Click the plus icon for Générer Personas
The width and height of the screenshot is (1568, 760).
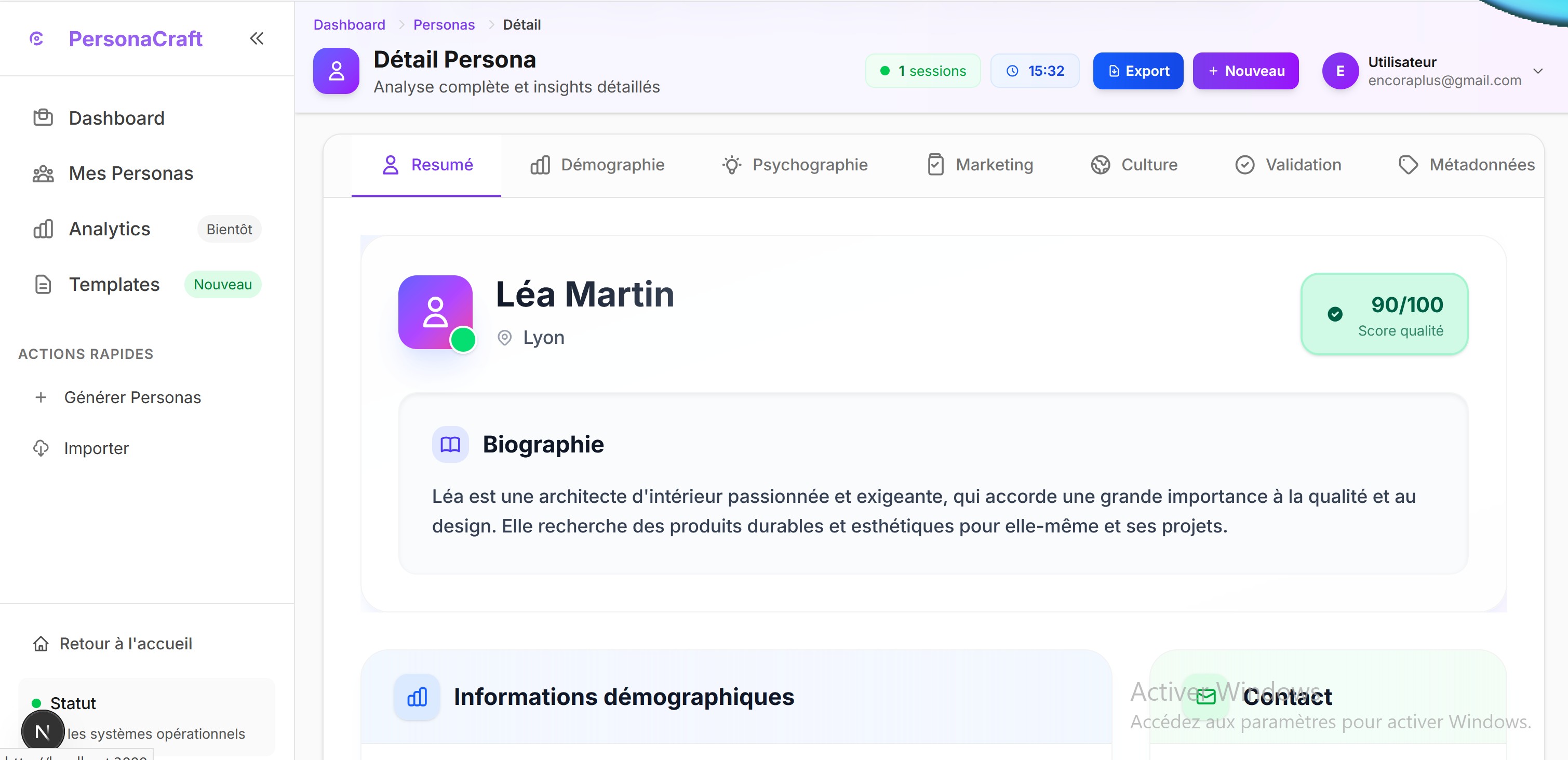pyautogui.click(x=41, y=397)
